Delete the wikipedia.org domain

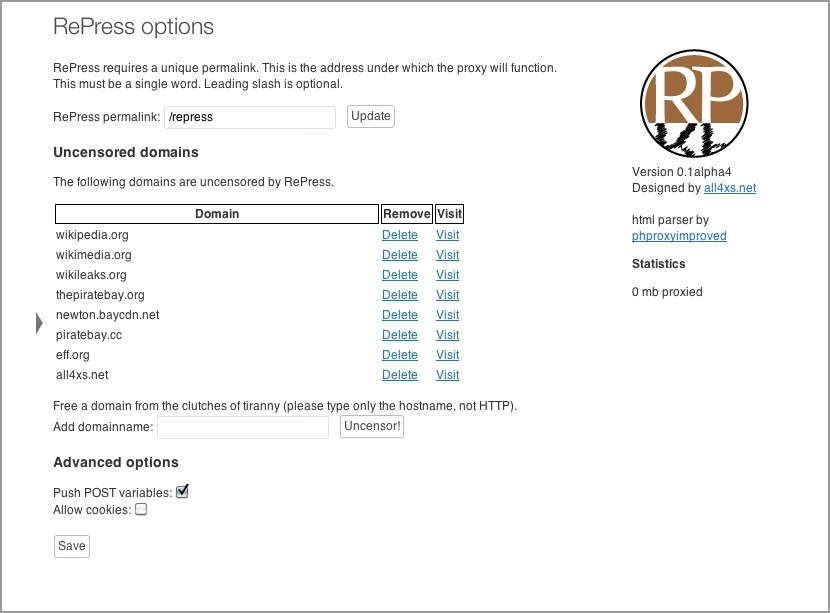tap(400, 235)
